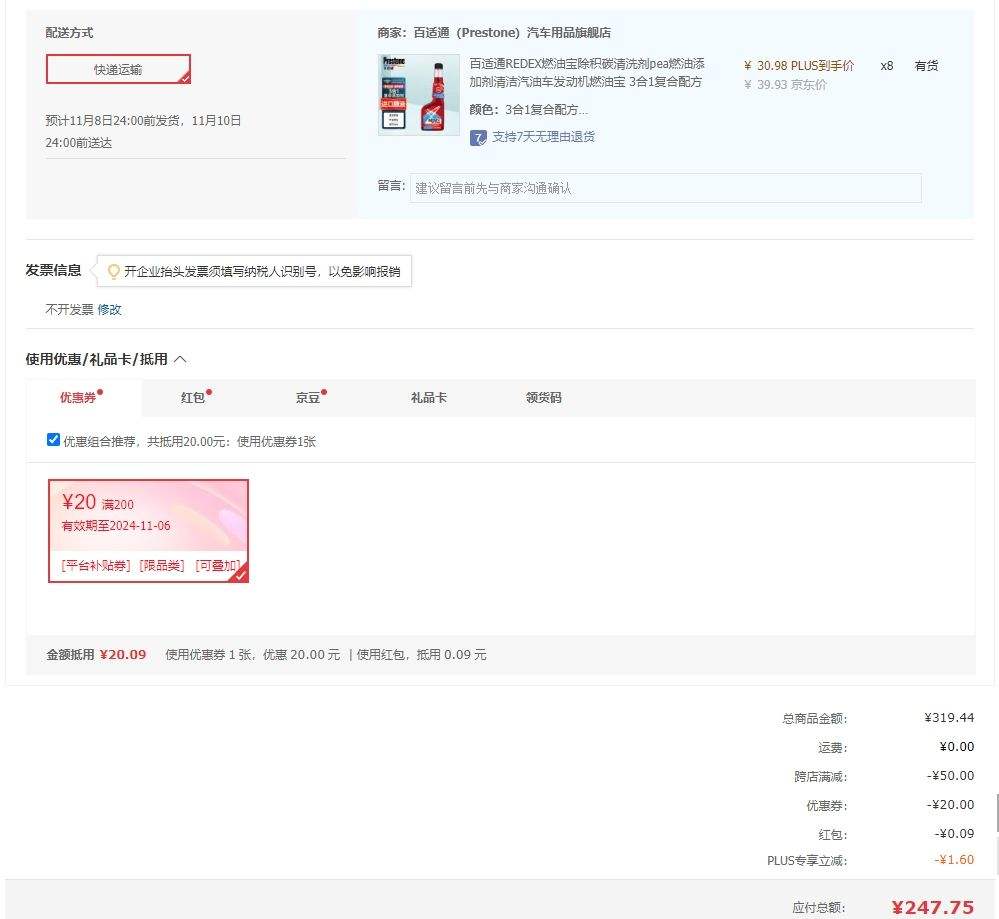Click the lightbulb tip icon beside invoice notice
This screenshot has width=999, height=919.
(115, 270)
